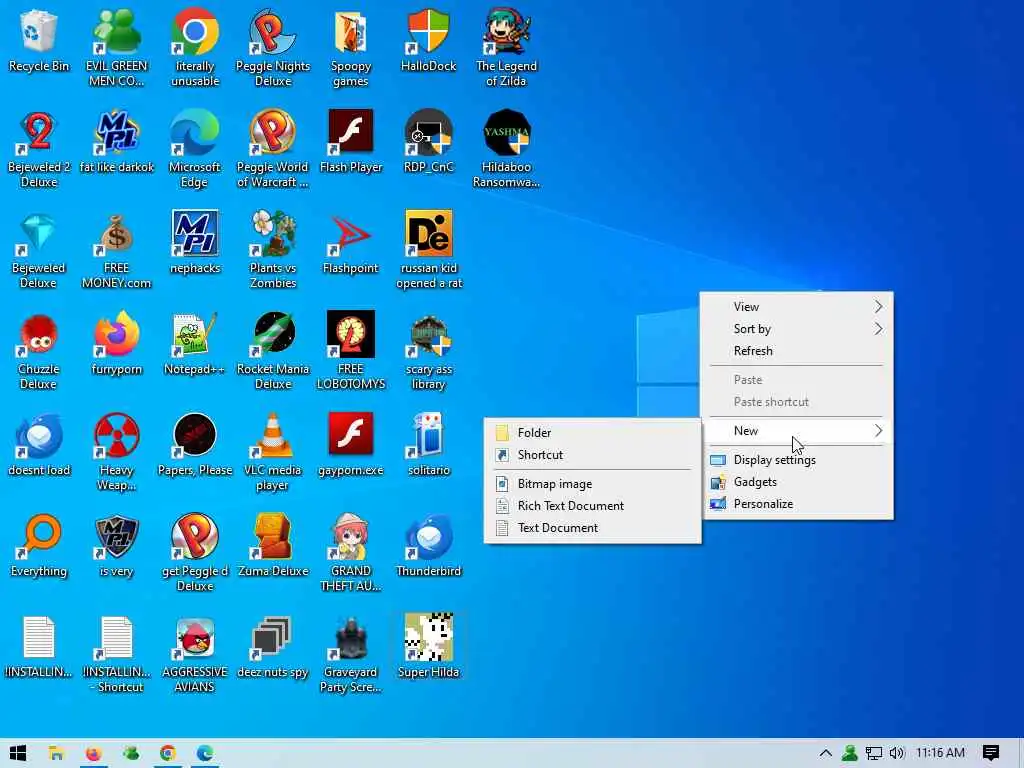
Task: Create a new Bitmap image
Action: tap(592, 484)
